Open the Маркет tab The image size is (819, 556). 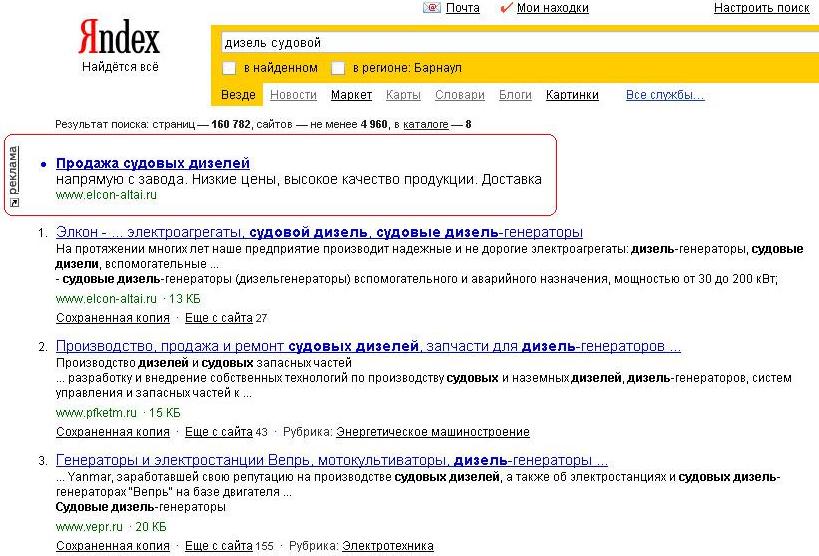(x=352, y=95)
